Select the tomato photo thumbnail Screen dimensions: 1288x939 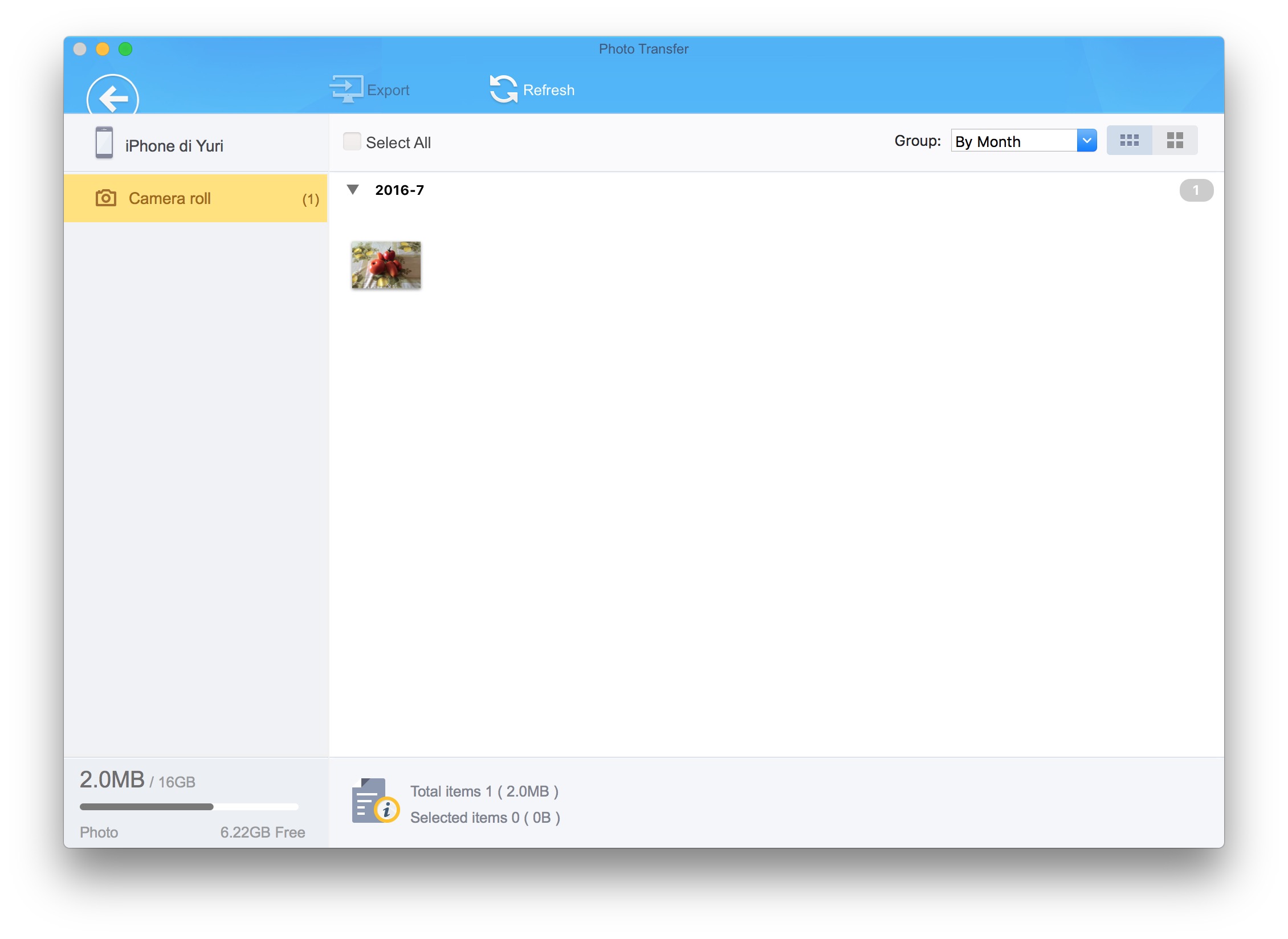(386, 265)
